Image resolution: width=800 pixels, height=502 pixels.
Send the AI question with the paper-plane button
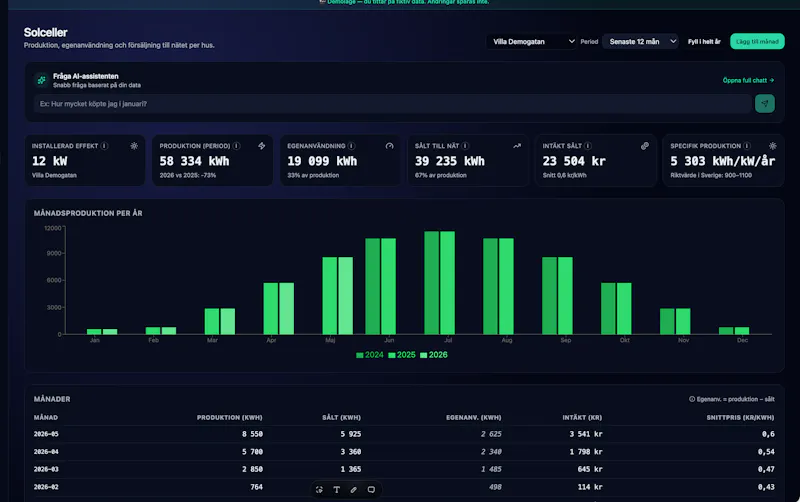(x=764, y=104)
